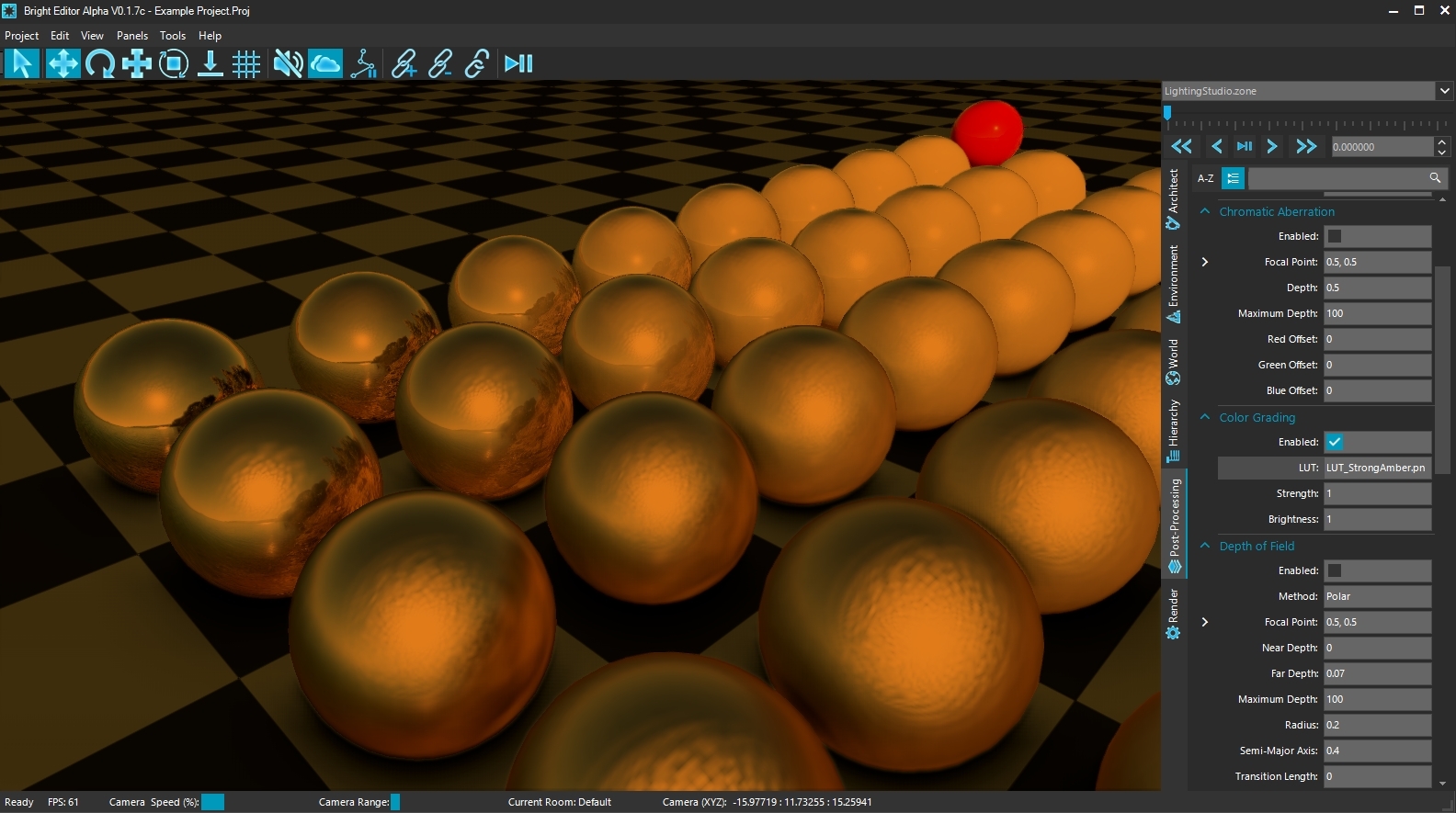Step forward with single right arrow
The width and height of the screenshot is (1456, 813).
click(x=1272, y=146)
